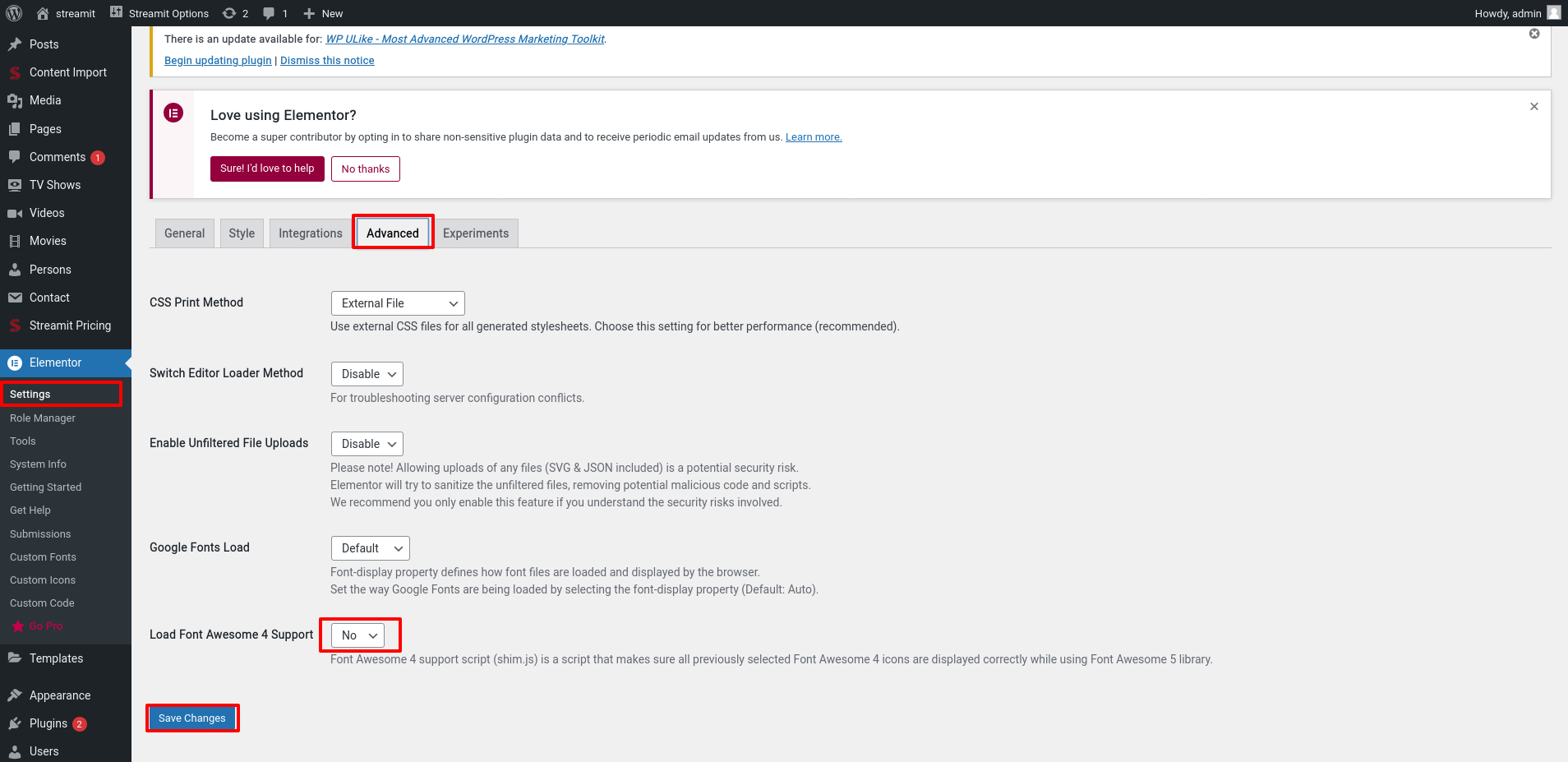Screen dimensions: 1568x762
Task: Open System Info submenu item
Action: click(x=38, y=464)
